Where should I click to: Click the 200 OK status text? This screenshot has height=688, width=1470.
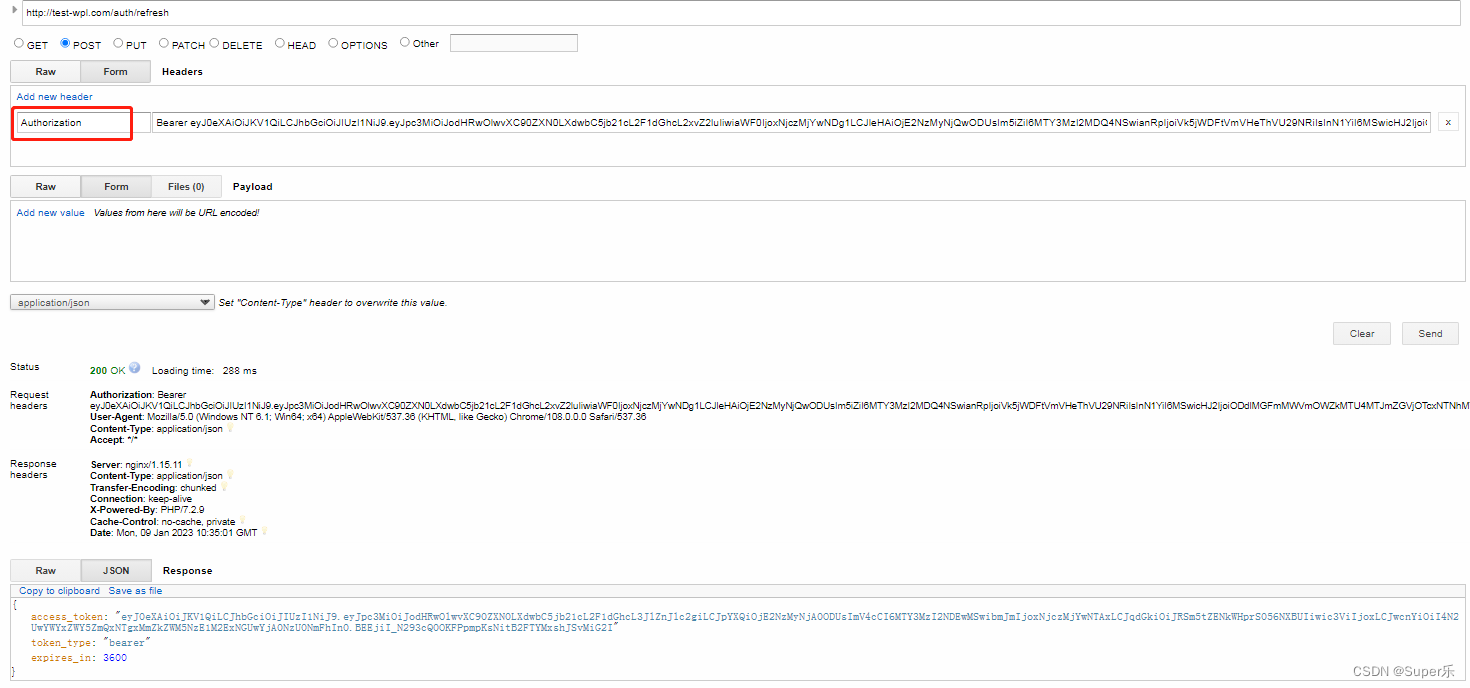[108, 370]
